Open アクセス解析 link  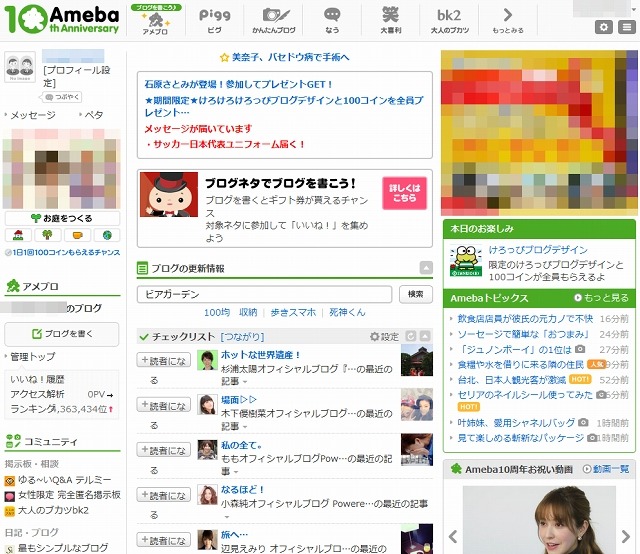click(37, 394)
